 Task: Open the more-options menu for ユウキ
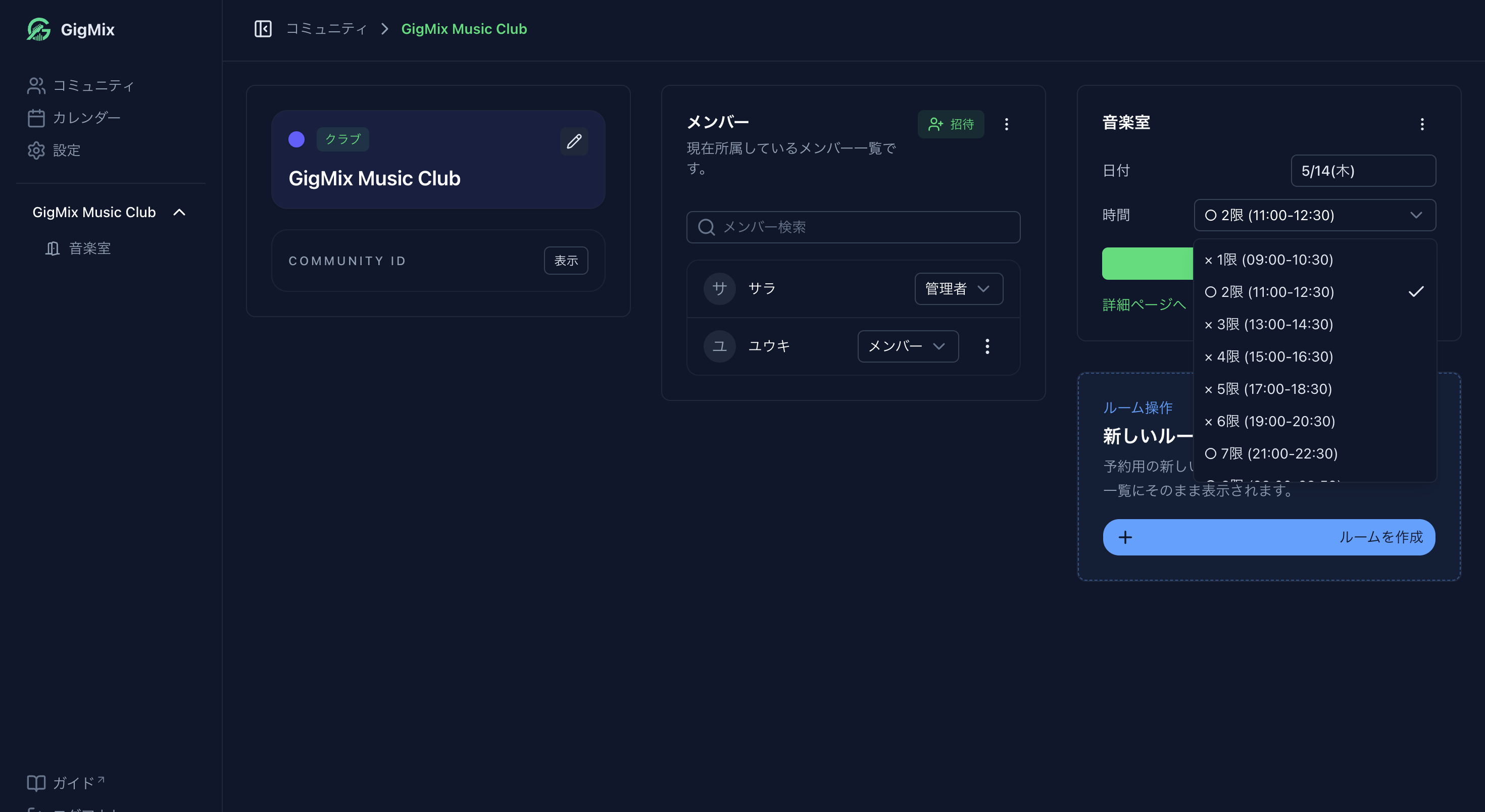tap(987, 346)
